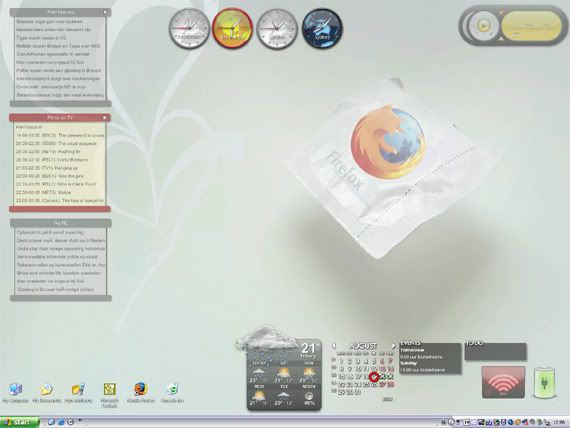Click the Windows Start button
The height and width of the screenshot is (428, 570).
coord(19,422)
